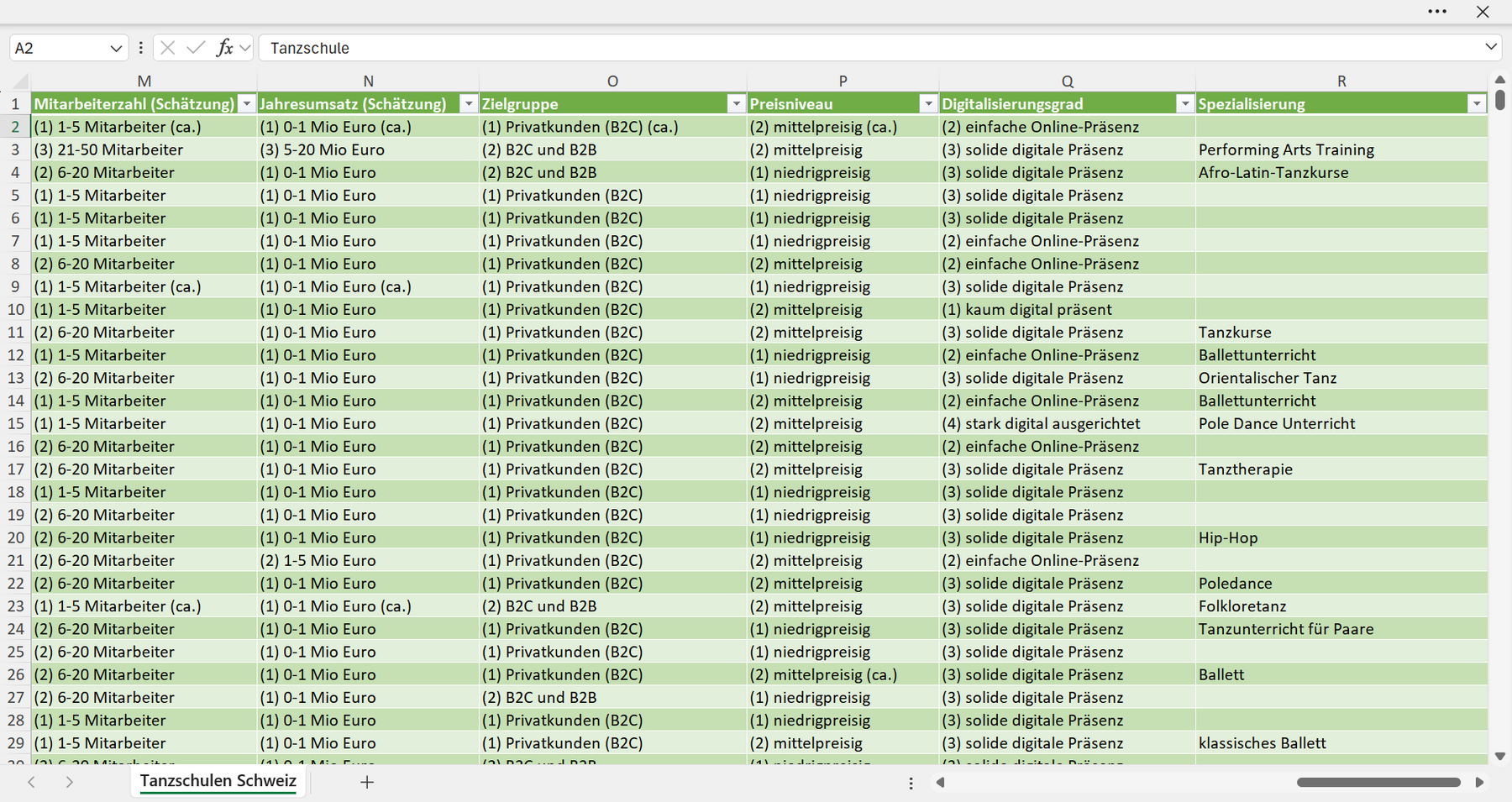Click vertical scrollbar down arrow
Screen dimensions: 1512x802
coord(1500,756)
